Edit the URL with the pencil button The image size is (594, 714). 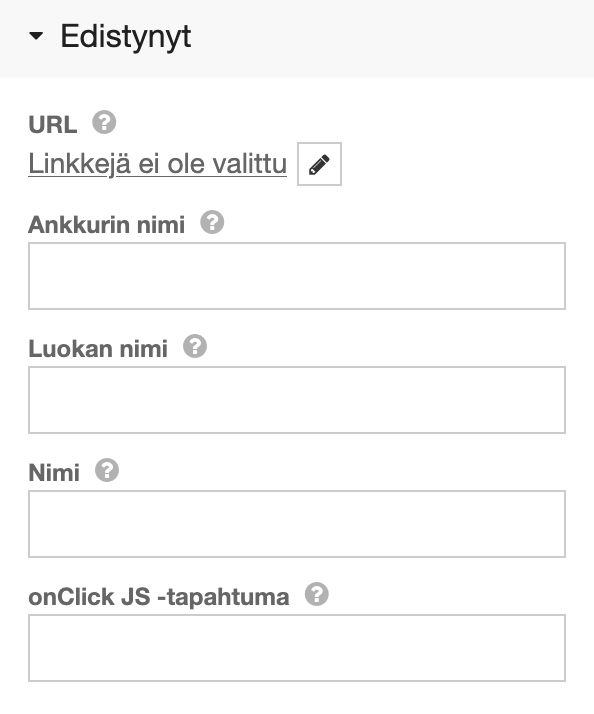point(319,164)
